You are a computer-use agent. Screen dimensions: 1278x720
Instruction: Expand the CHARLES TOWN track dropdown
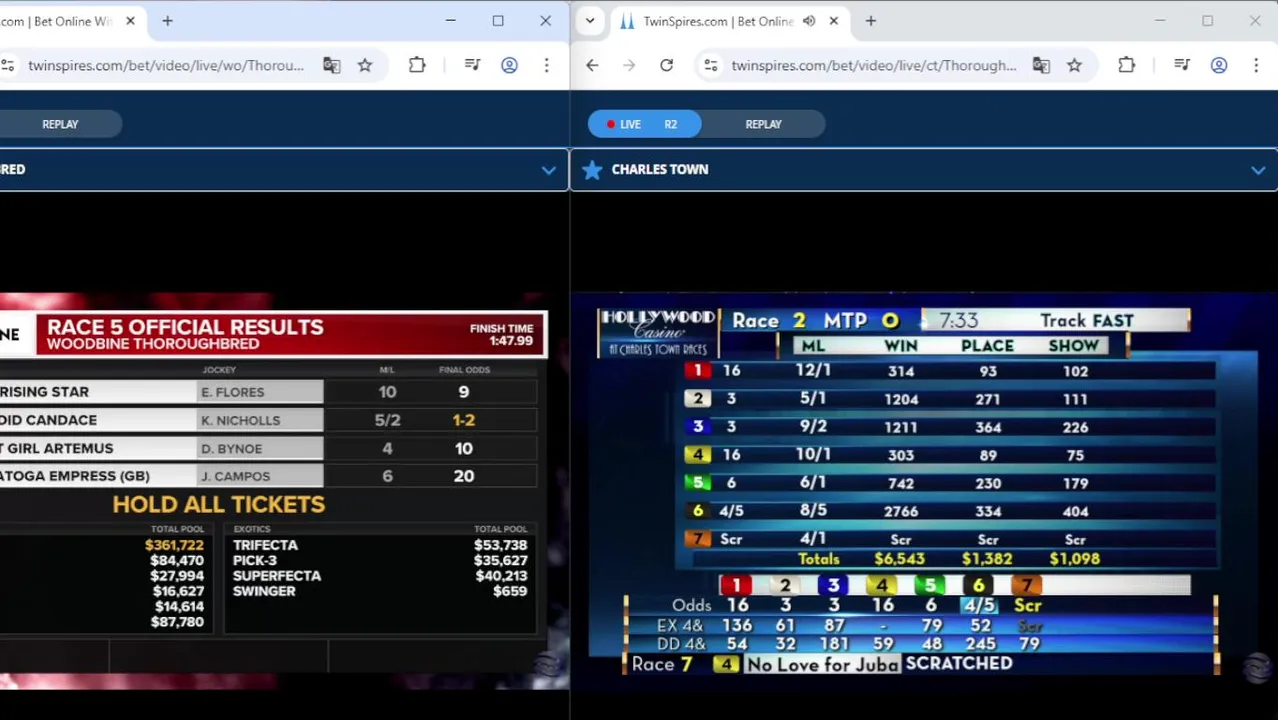pos(1258,170)
